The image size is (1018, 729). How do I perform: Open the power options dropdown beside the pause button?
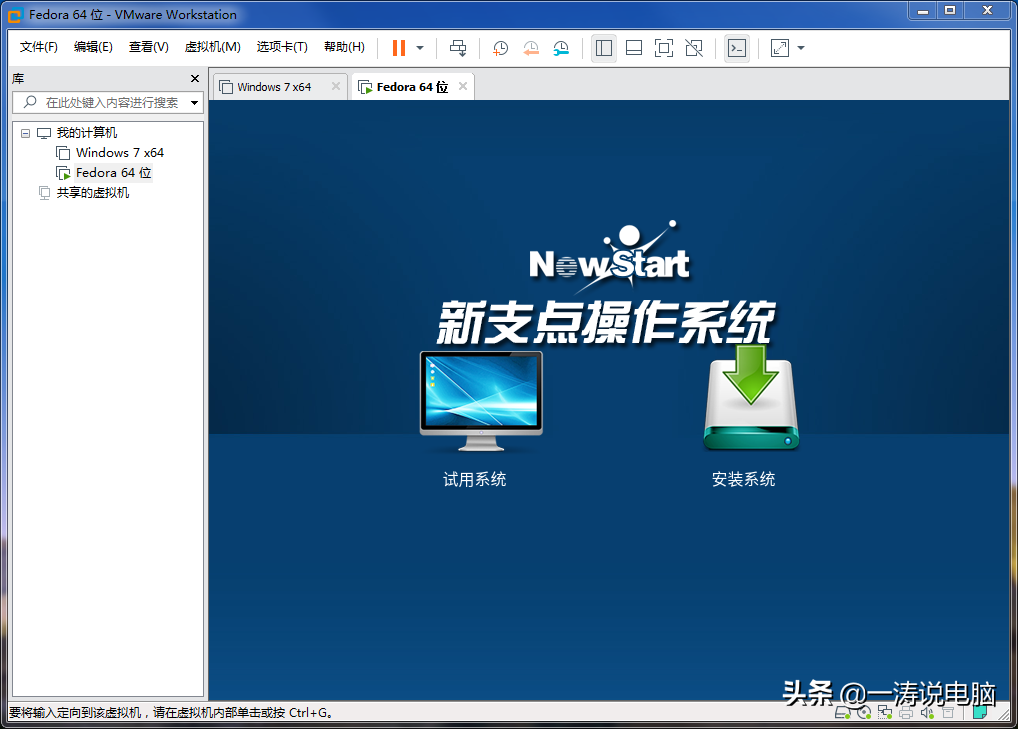tap(420, 48)
